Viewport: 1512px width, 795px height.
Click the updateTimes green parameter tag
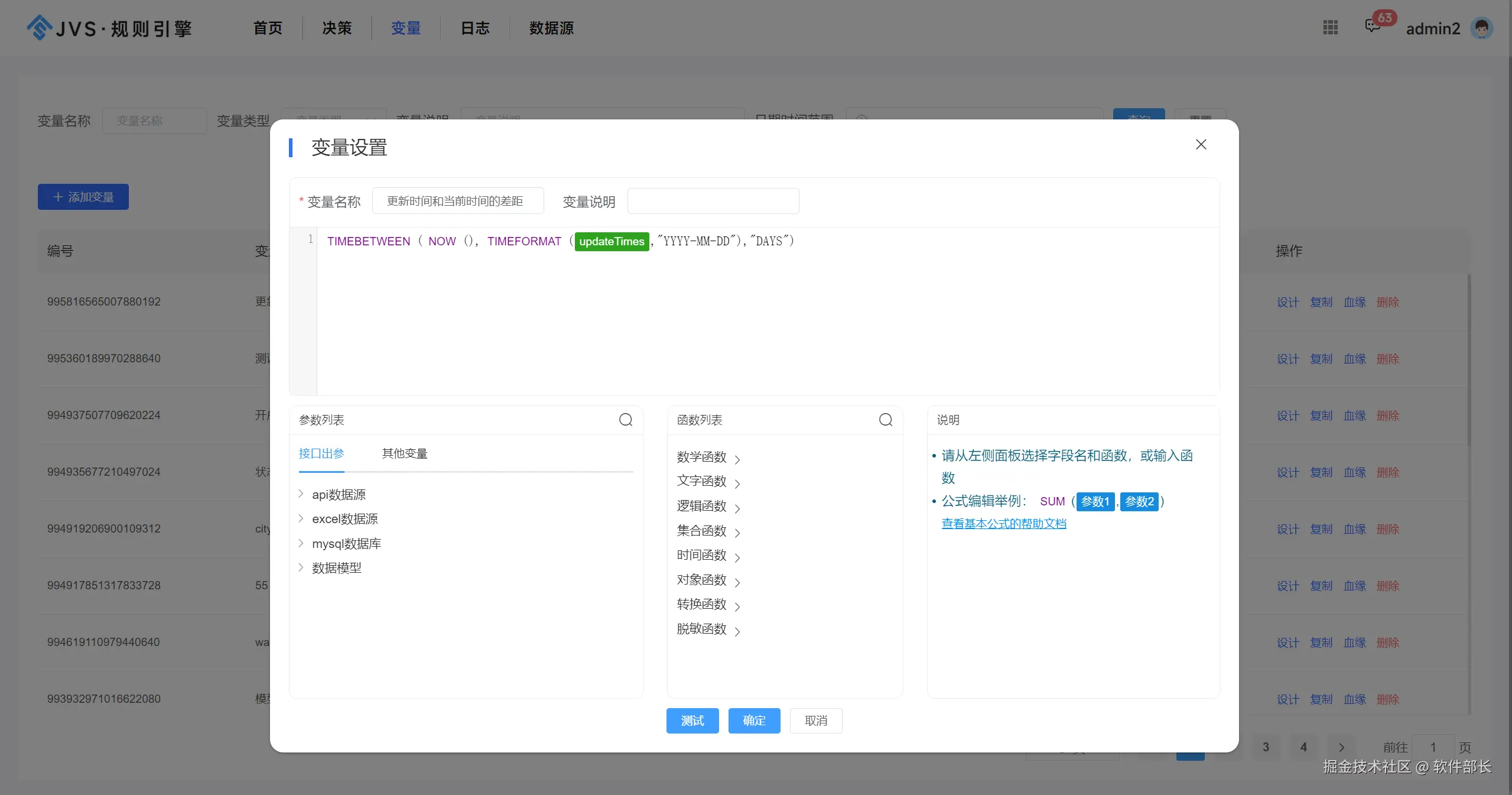coord(612,241)
